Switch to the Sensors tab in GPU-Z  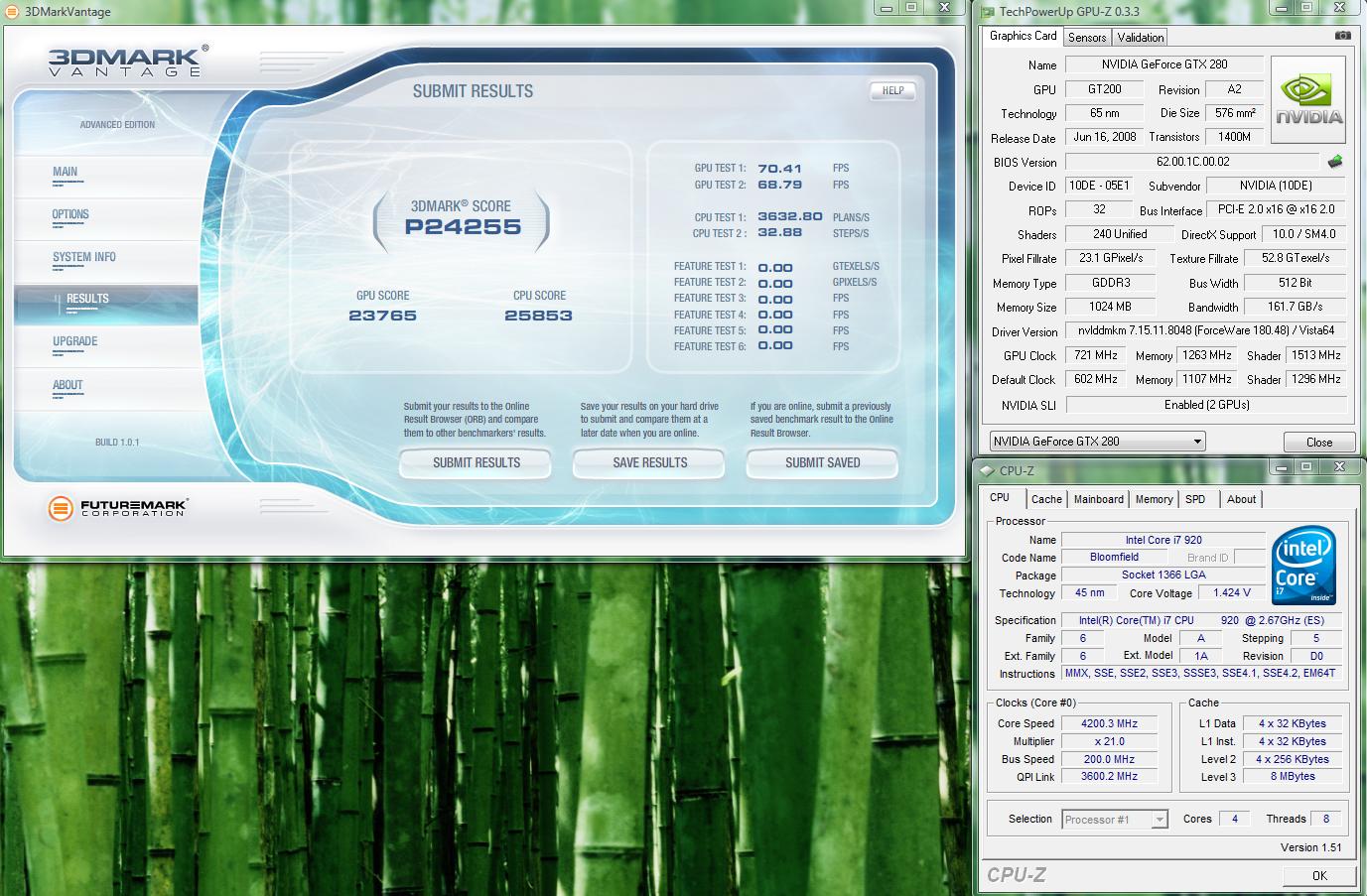(x=1087, y=37)
